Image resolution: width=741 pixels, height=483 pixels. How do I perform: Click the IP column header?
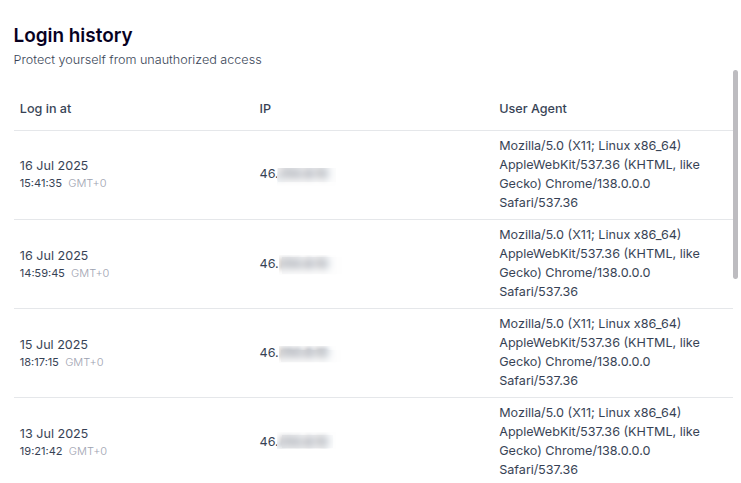(x=265, y=109)
